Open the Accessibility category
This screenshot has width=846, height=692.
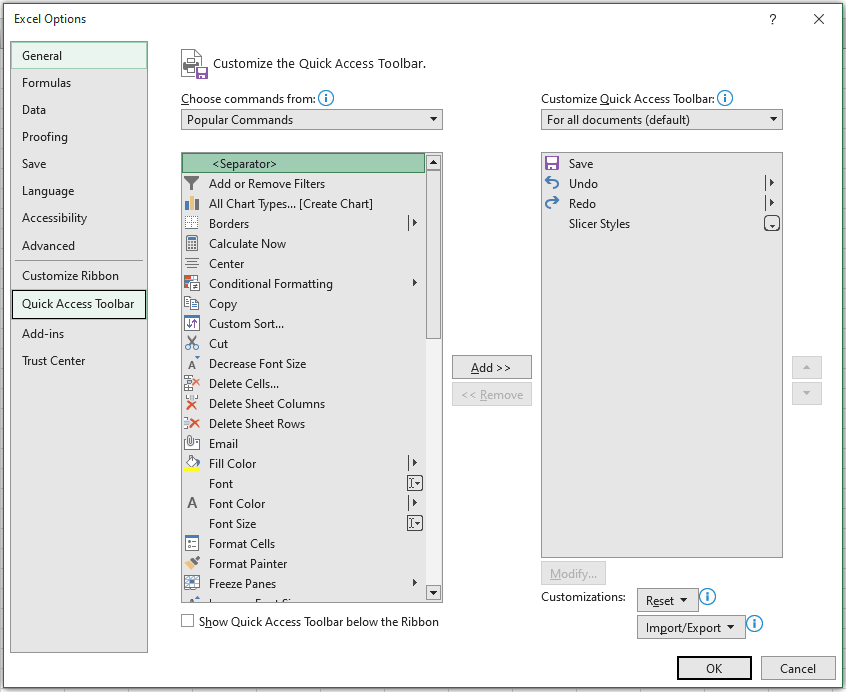(x=79, y=218)
